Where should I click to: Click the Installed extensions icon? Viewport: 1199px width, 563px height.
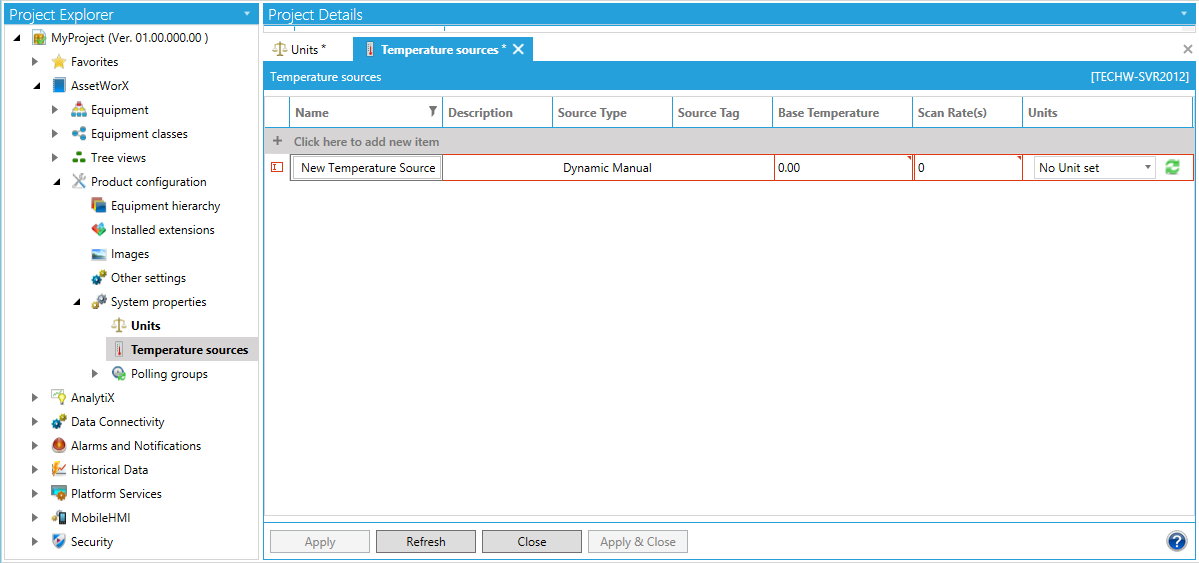(99, 230)
